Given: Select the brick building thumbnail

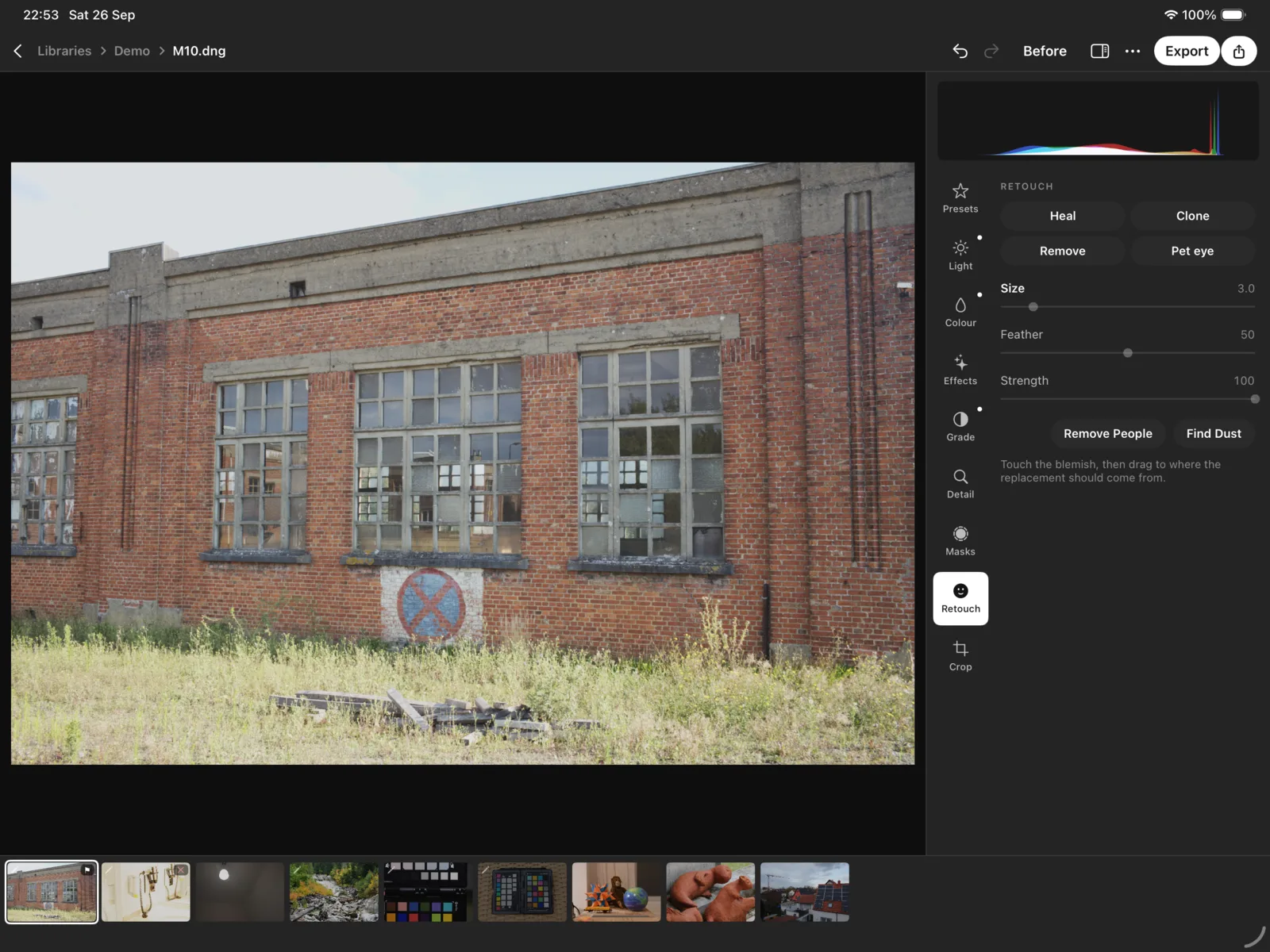Looking at the screenshot, I should 52,892.
